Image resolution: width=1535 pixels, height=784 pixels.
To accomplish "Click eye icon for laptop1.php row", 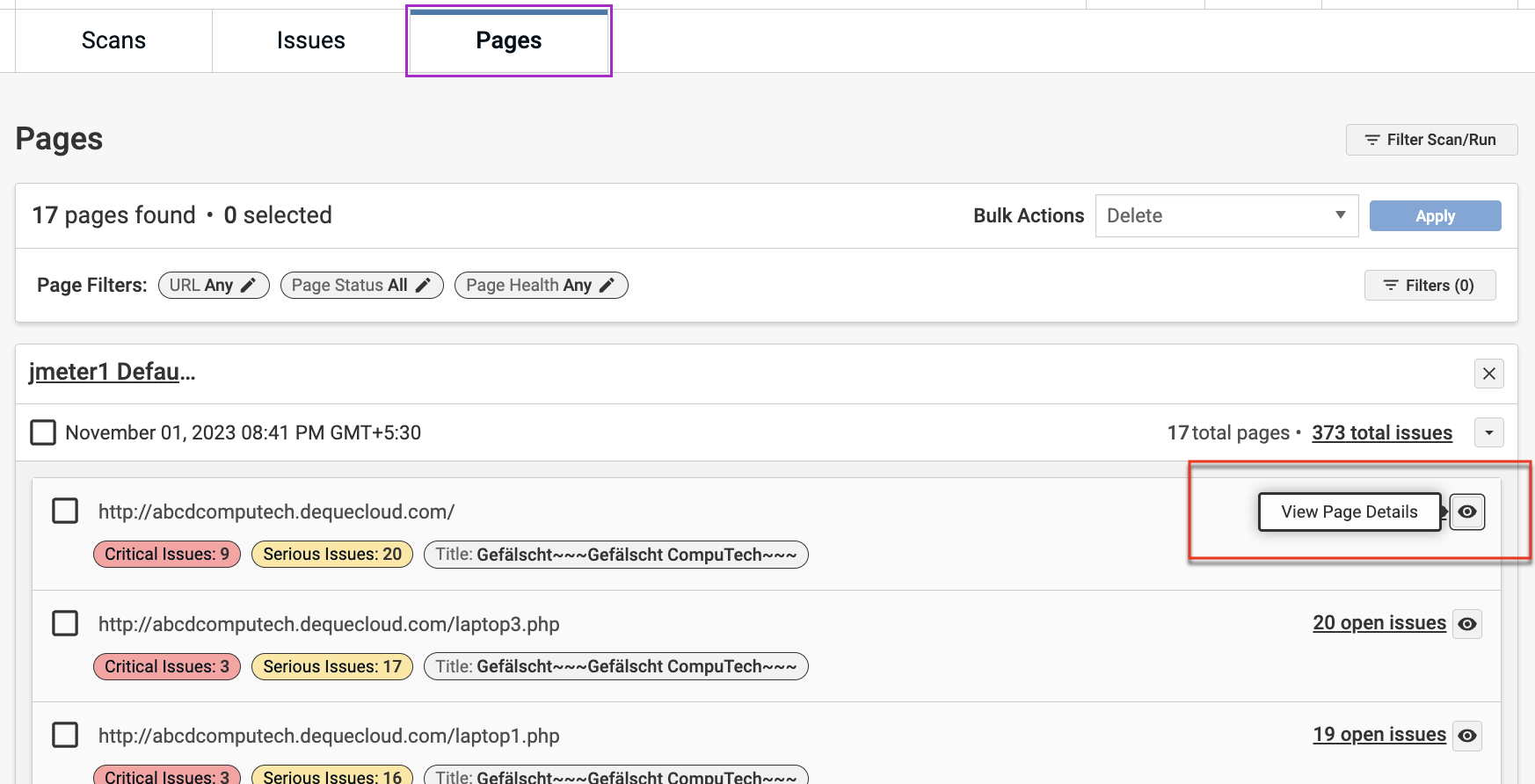I will (1466, 736).
